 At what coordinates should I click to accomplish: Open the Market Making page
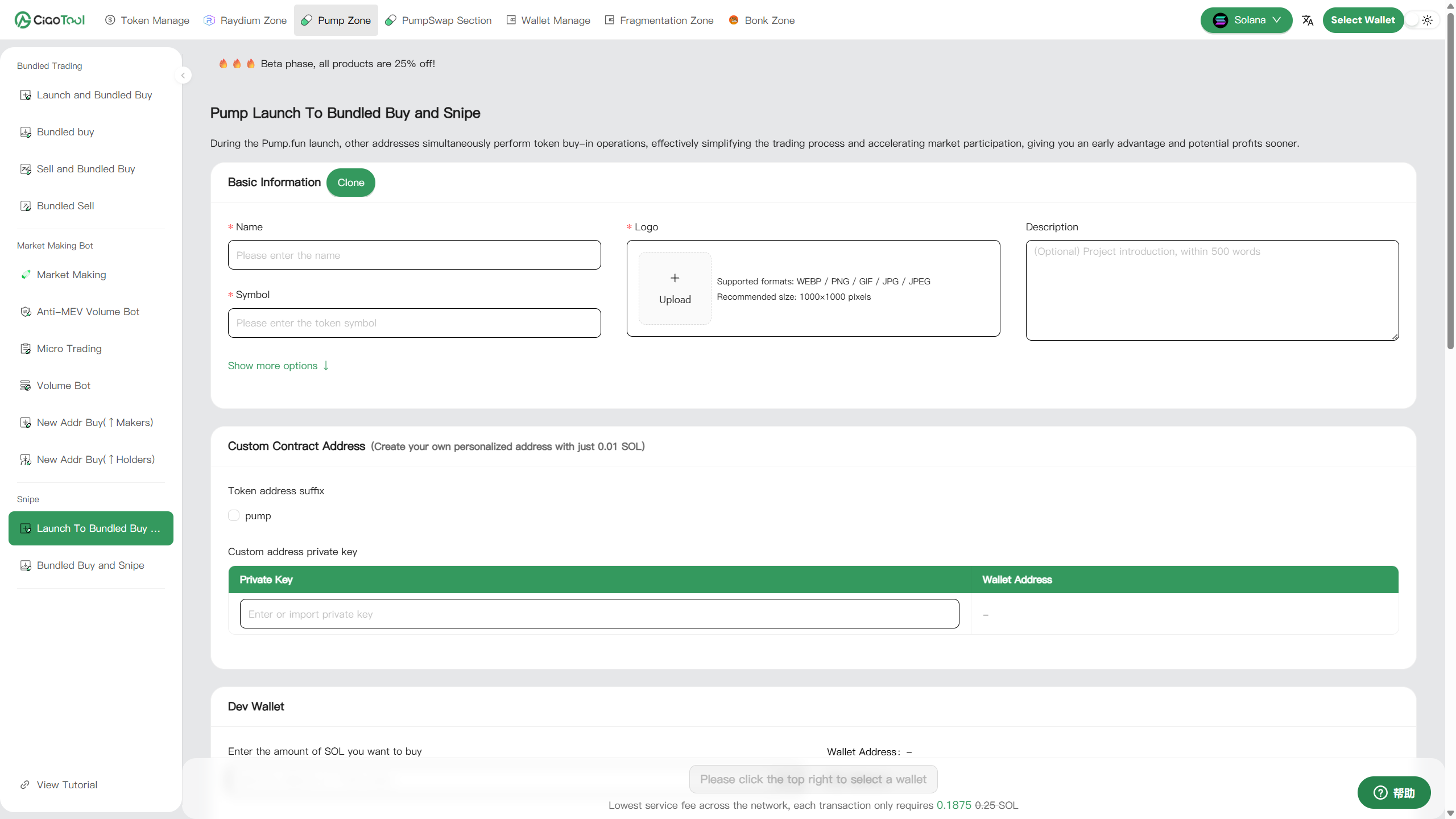(91, 275)
